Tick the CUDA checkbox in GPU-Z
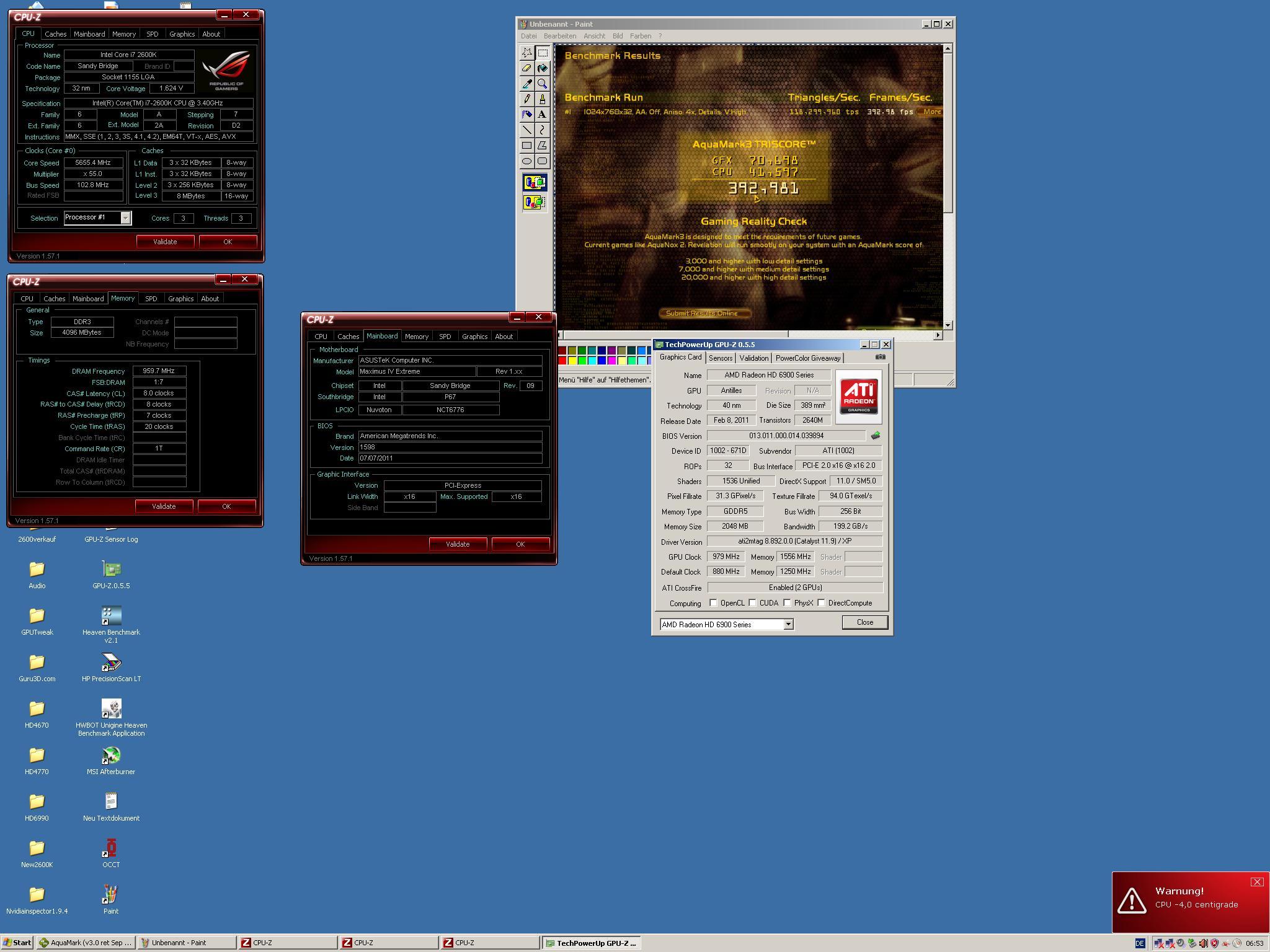 [753, 603]
